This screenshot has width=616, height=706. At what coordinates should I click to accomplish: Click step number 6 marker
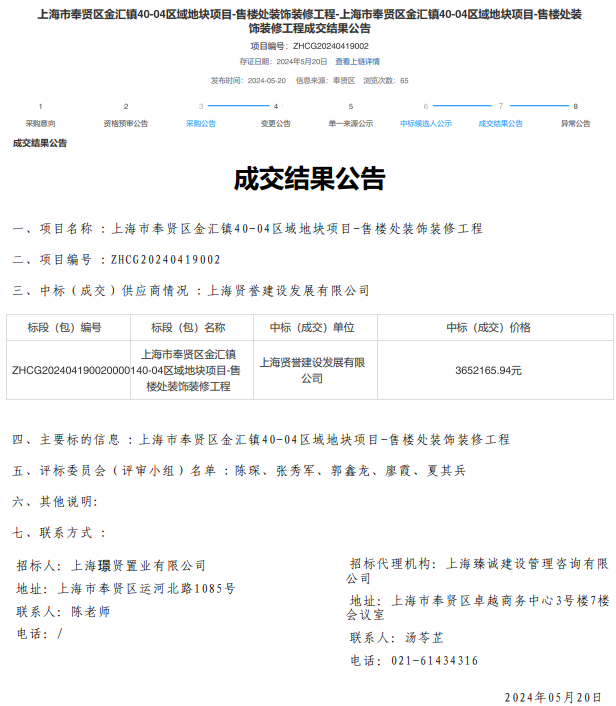426,106
